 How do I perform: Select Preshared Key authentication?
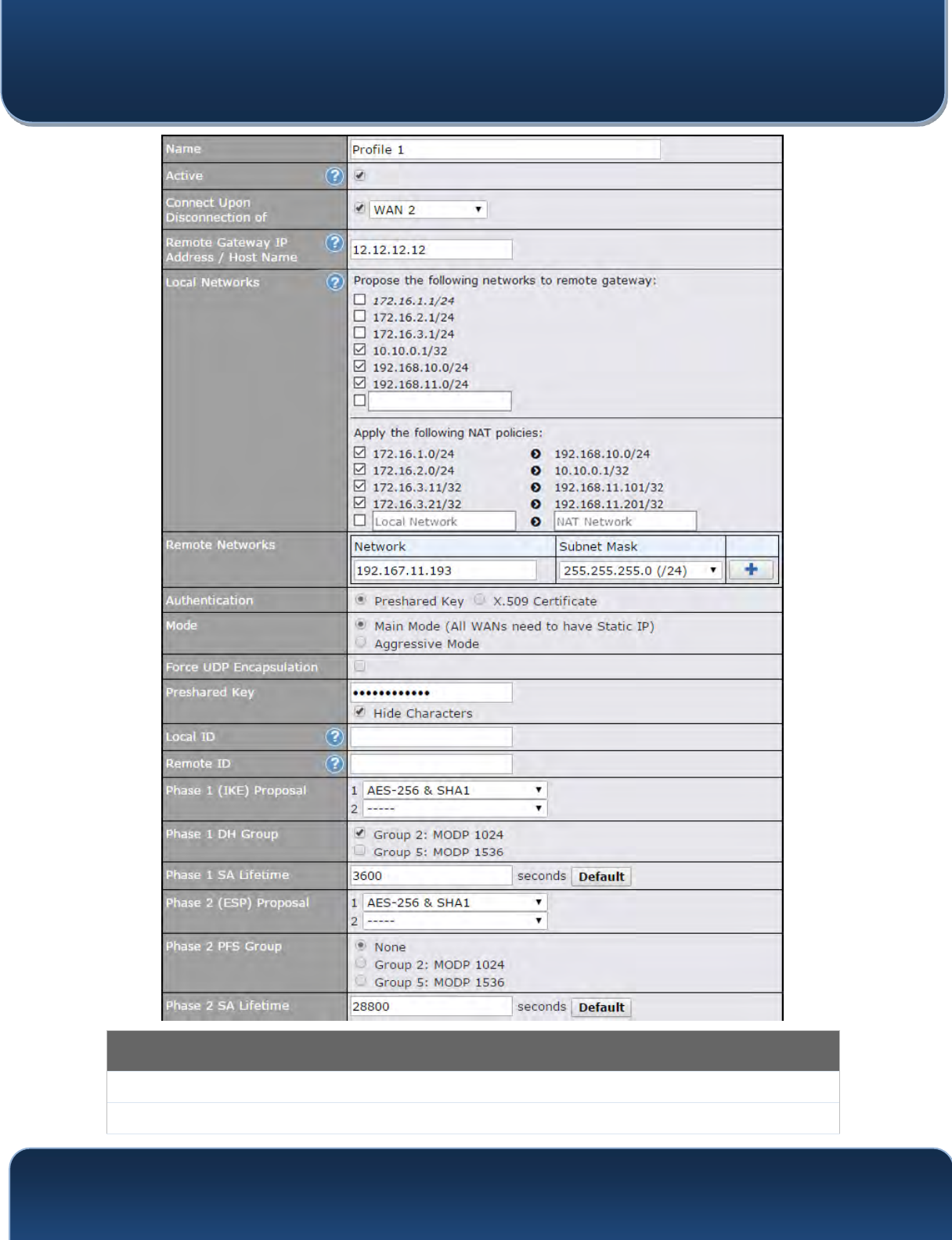pos(361,600)
